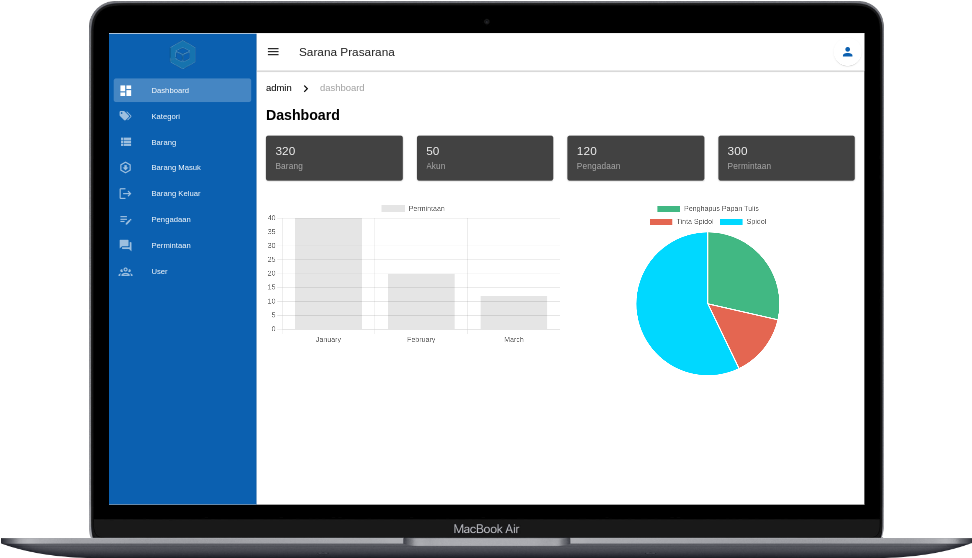The width and height of the screenshot is (972, 558).
Task: Click the Pengadaan edit-list icon
Action: pos(125,219)
